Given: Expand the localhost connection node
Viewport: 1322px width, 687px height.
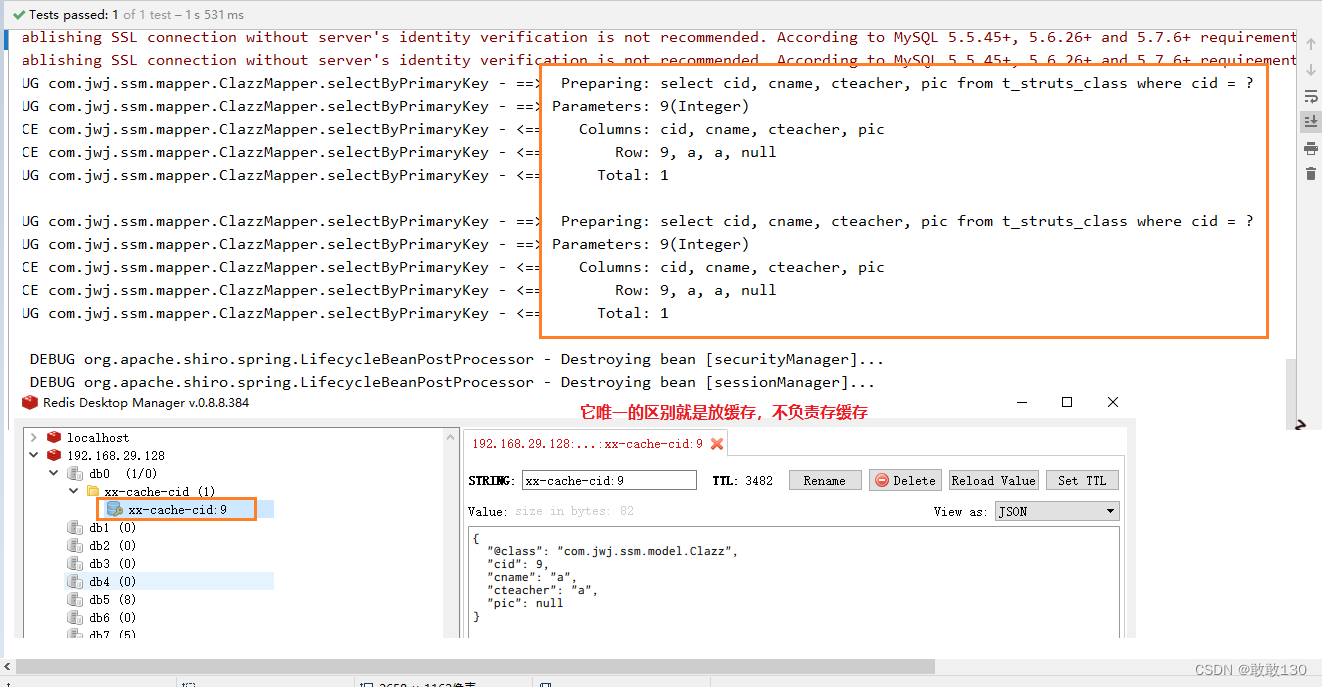Looking at the screenshot, I should [x=34, y=438].
